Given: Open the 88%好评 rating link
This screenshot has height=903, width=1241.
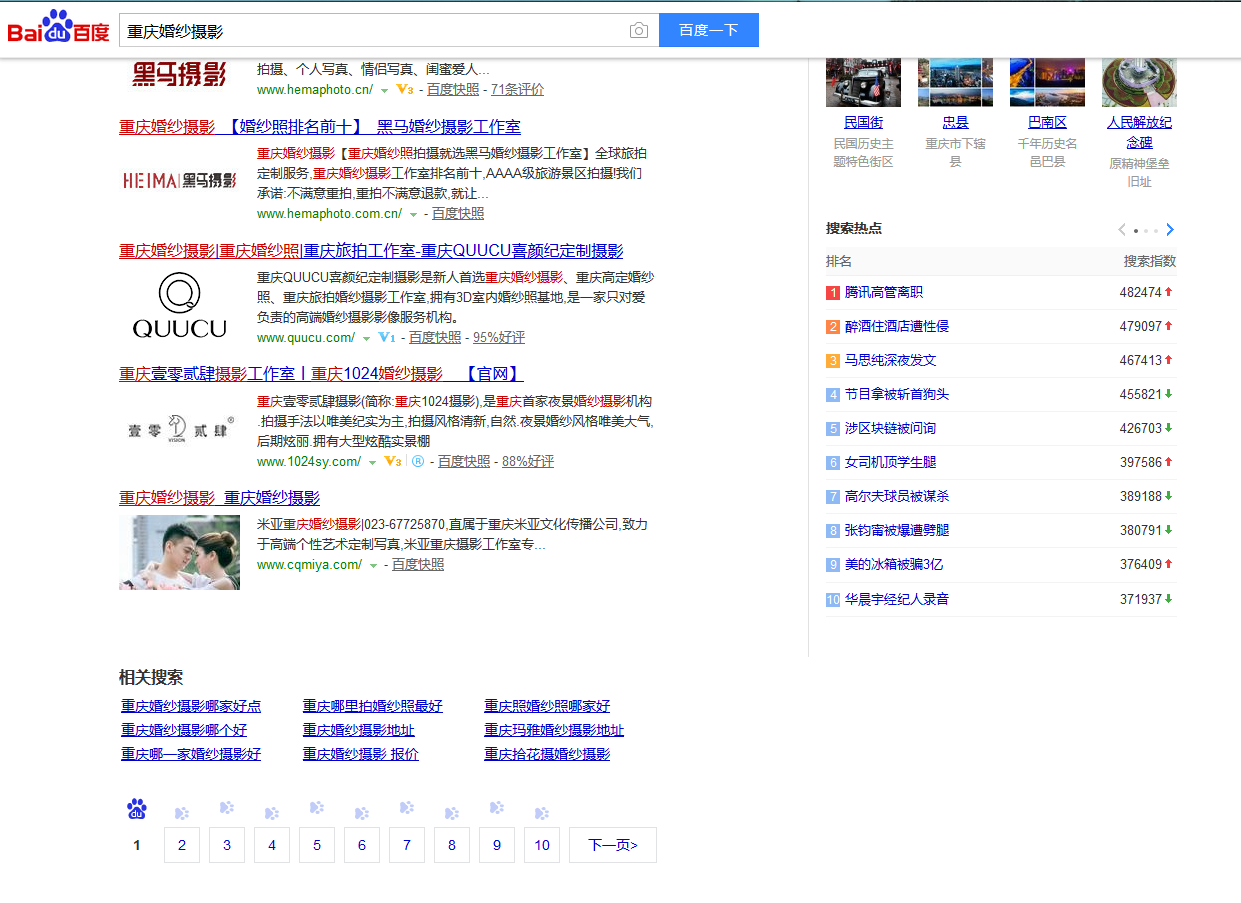Looking at the screenshot, I should [528, 461].
